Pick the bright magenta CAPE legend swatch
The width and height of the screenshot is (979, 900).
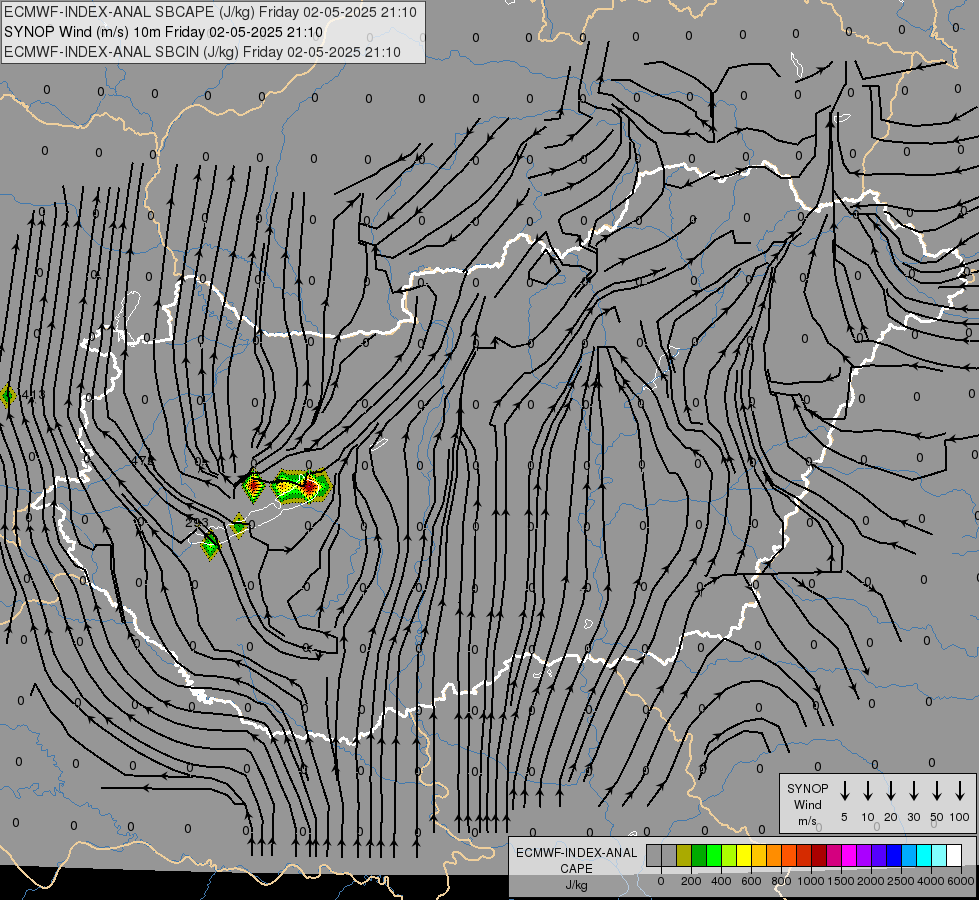pyautogui.click(x=849, y=855)
